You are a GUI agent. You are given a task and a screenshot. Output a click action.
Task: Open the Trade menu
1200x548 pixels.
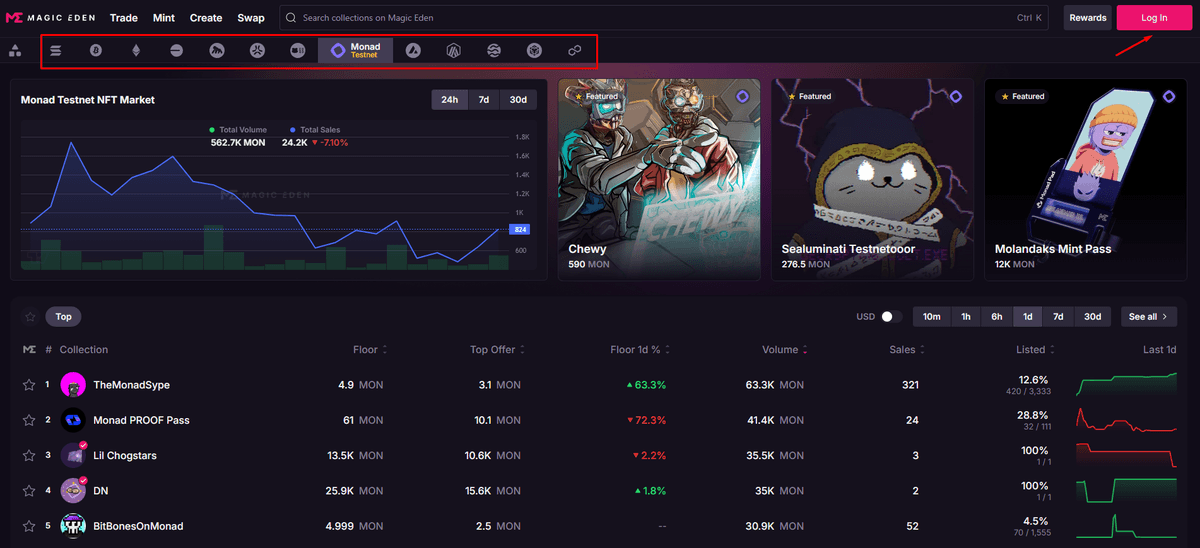point(124,18)
